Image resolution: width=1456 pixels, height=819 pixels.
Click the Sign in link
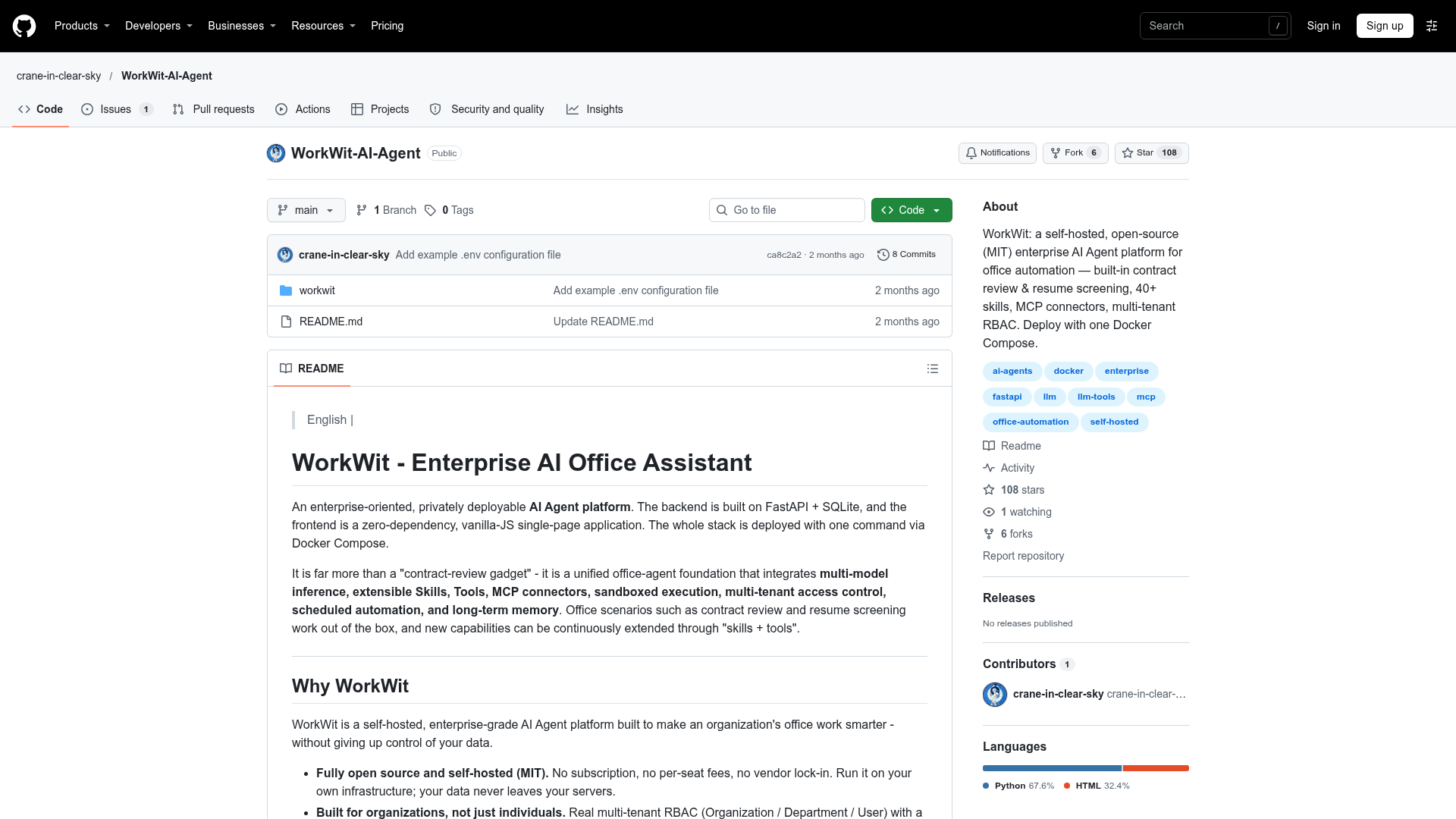[x=1323, y=26]
